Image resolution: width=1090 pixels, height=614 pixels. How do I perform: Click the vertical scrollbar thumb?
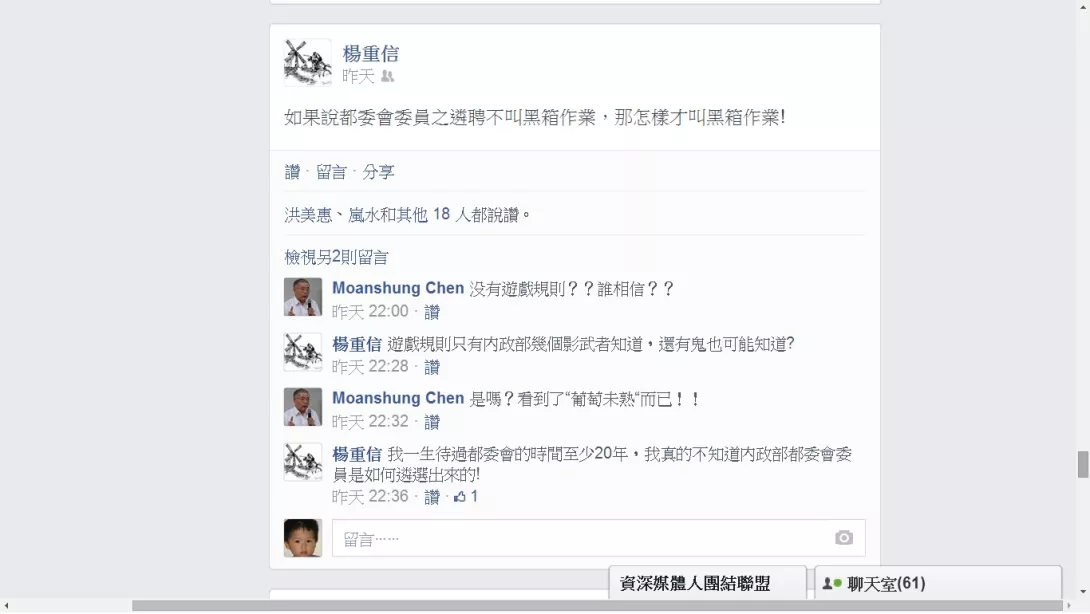(1083, 464)
